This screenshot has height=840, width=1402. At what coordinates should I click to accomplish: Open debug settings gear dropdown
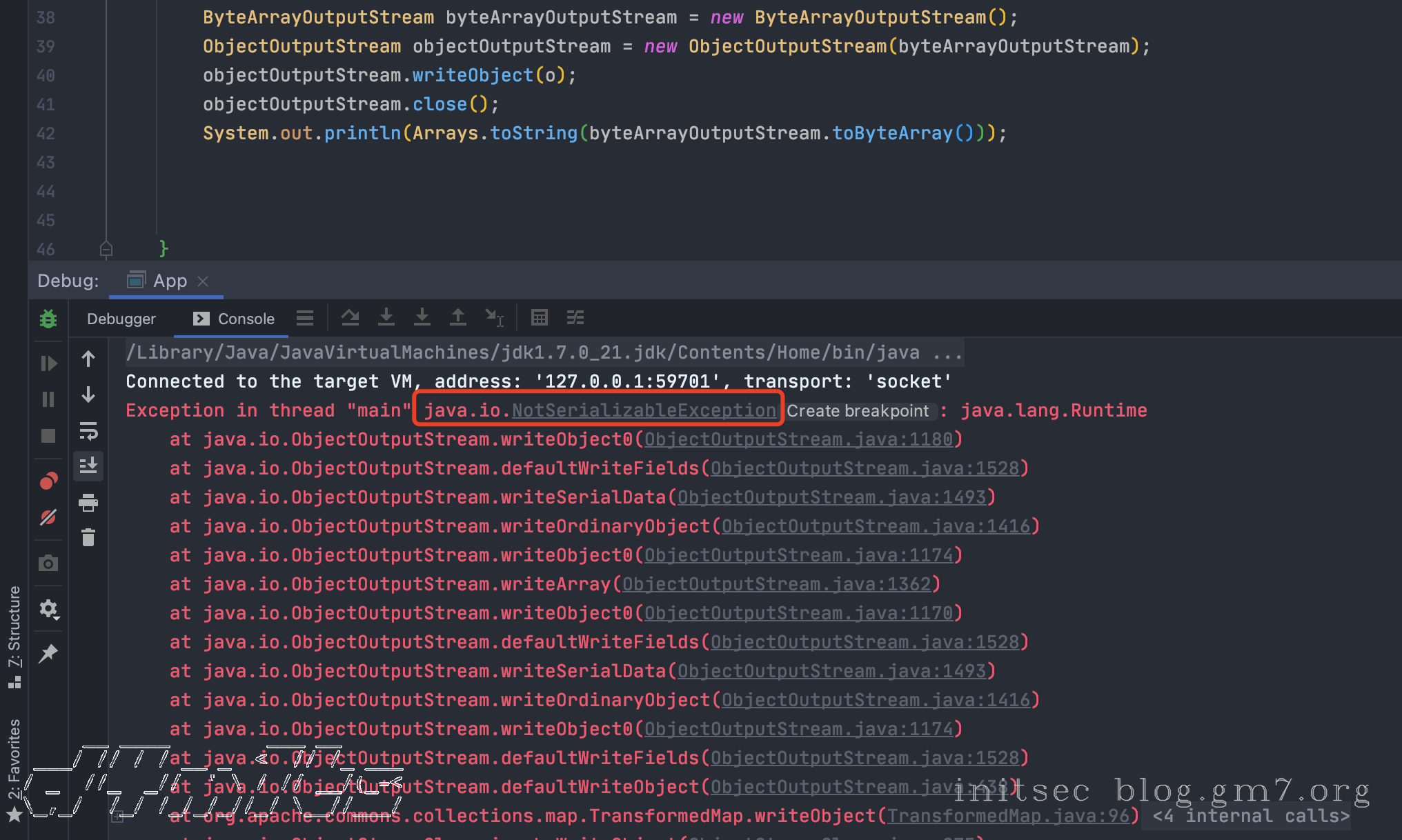click(x=48, y=609)
